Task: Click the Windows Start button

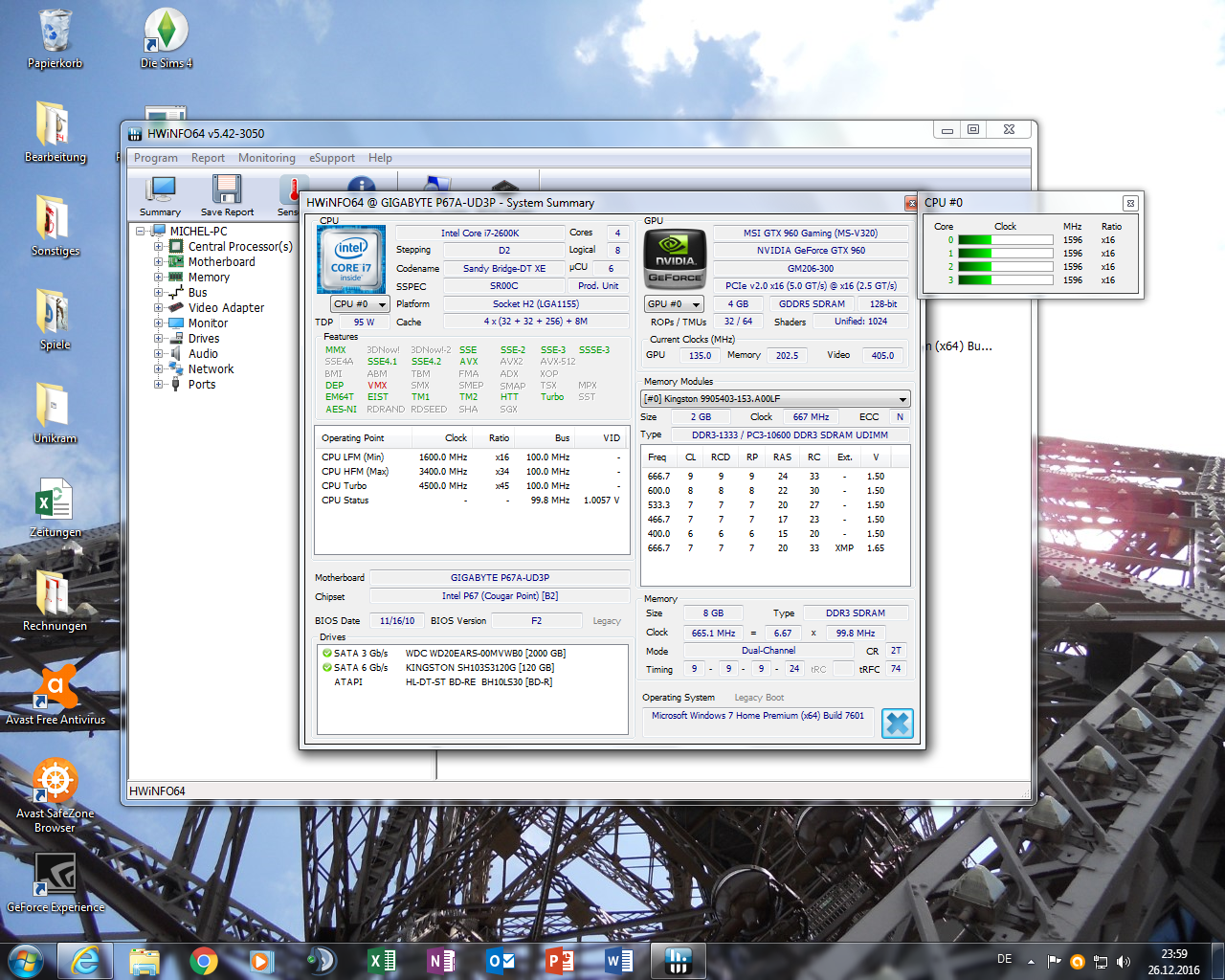Action: [26, 961]
